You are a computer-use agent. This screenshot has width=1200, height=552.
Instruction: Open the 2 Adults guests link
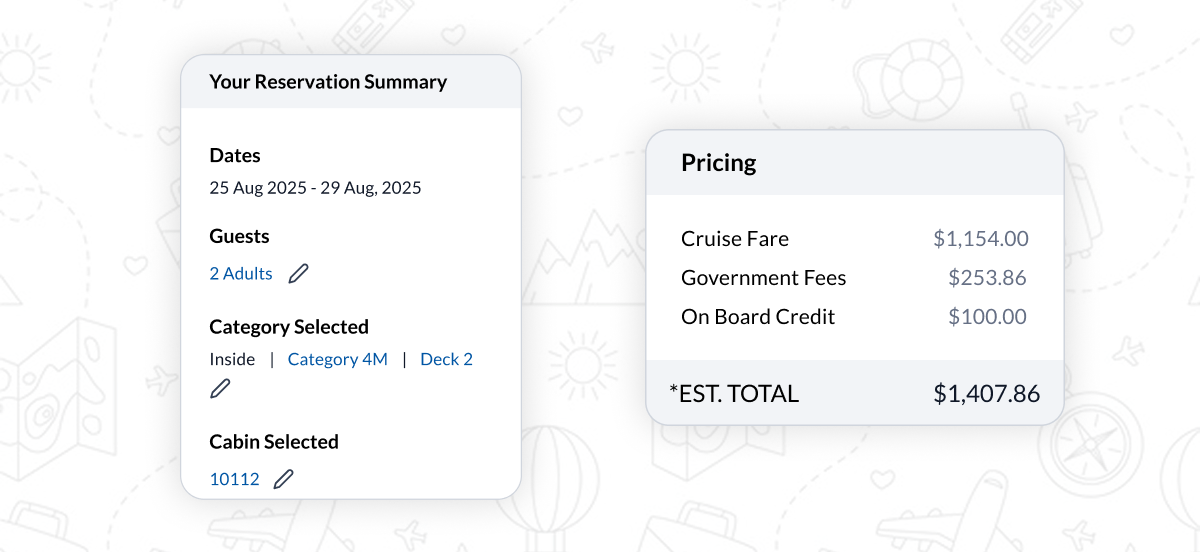coord(241,274)
